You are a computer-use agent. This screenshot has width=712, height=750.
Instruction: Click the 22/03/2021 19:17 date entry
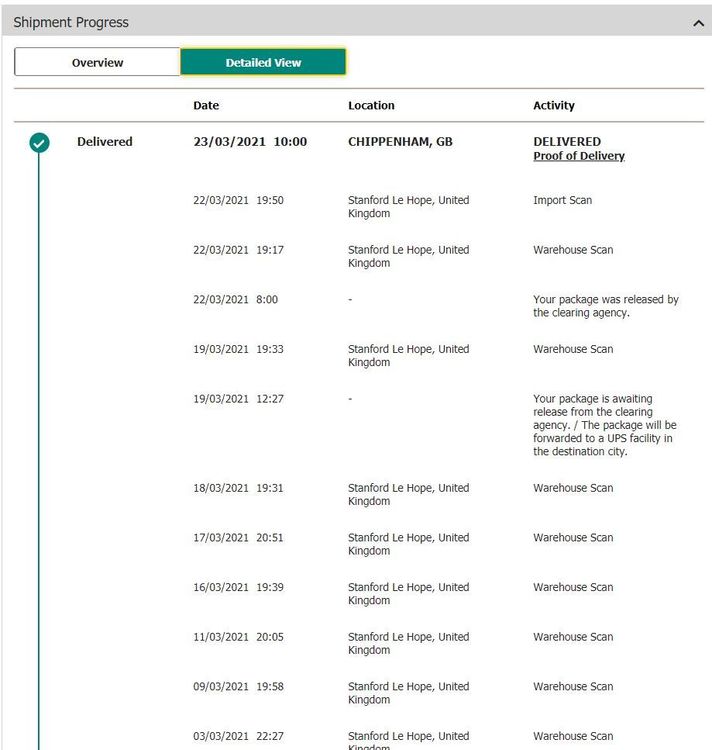(x=238, y=250)
